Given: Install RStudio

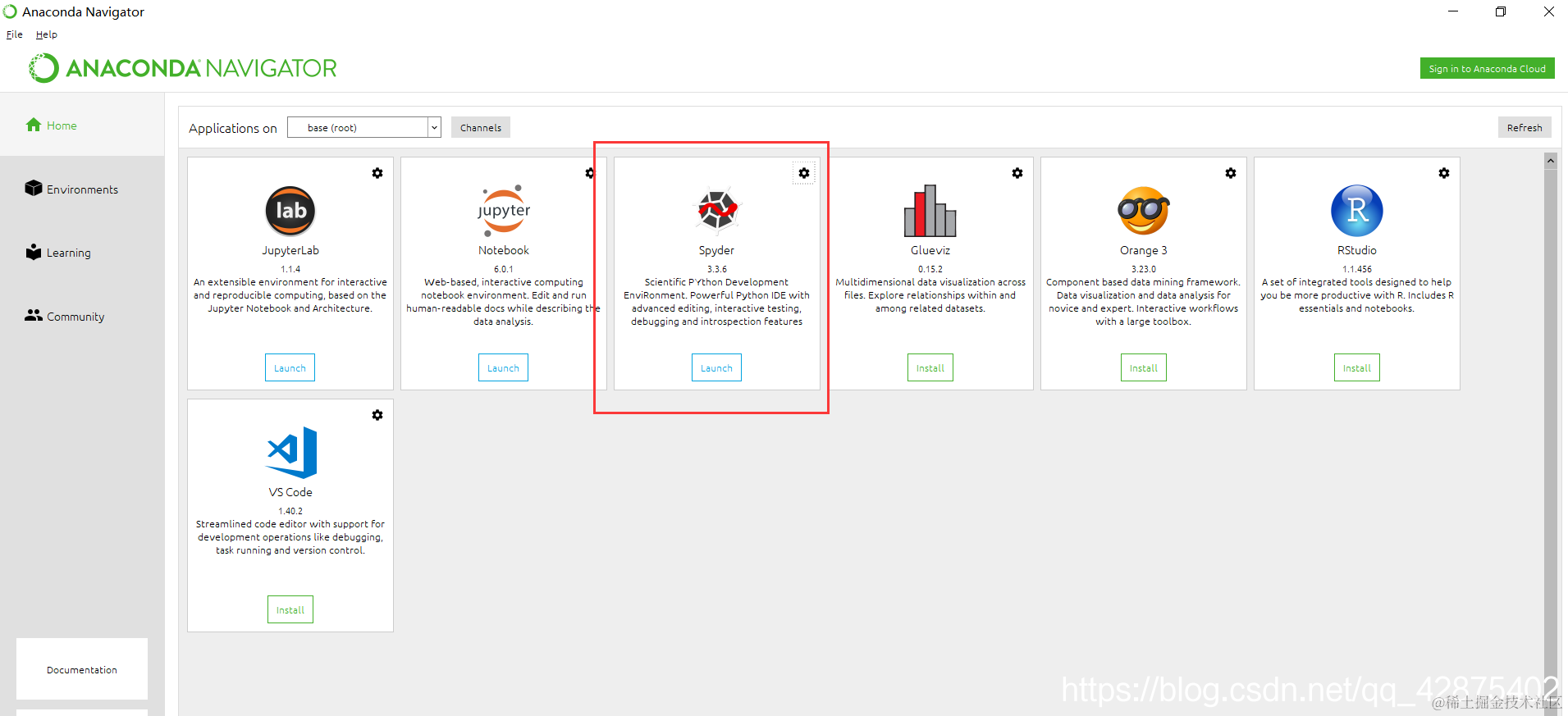Looking at the screenshot, I should pos(1357,368).
